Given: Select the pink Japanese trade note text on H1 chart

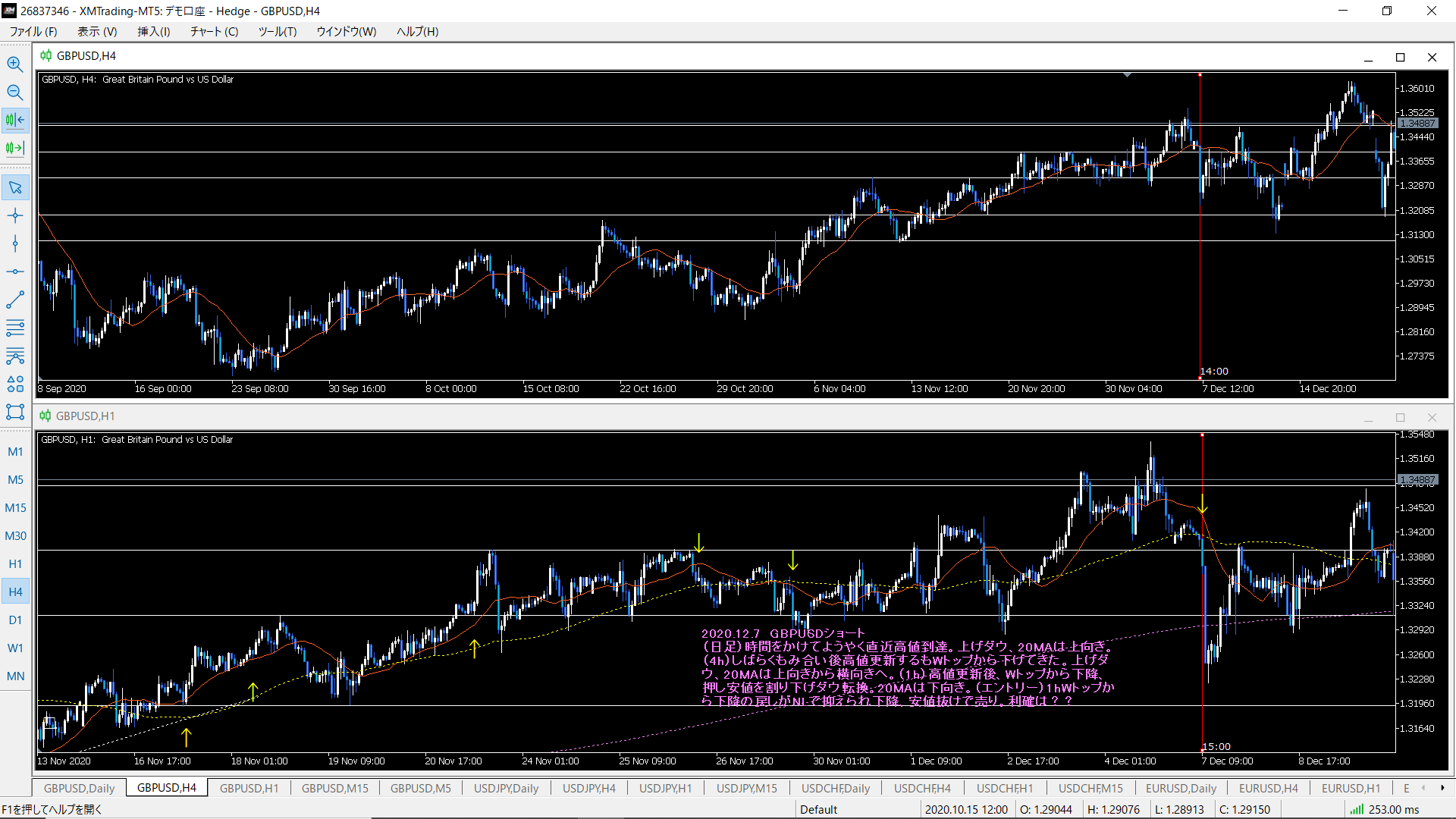Looking at the screenshot, I should 907,667.
